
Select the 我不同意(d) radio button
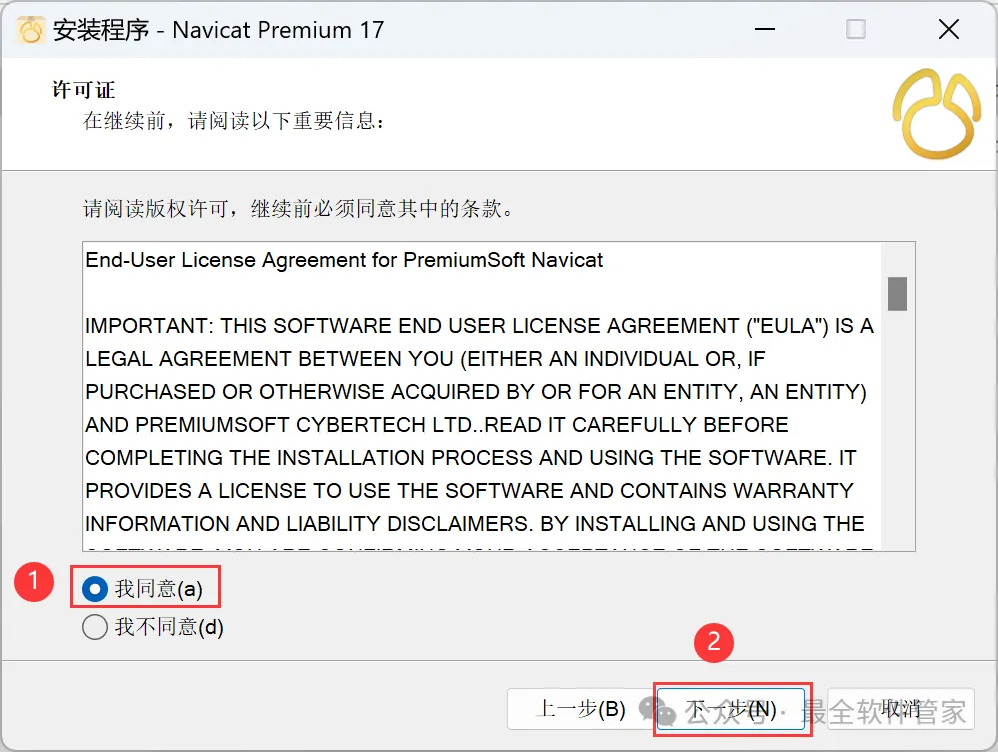(x=95, y=627)
